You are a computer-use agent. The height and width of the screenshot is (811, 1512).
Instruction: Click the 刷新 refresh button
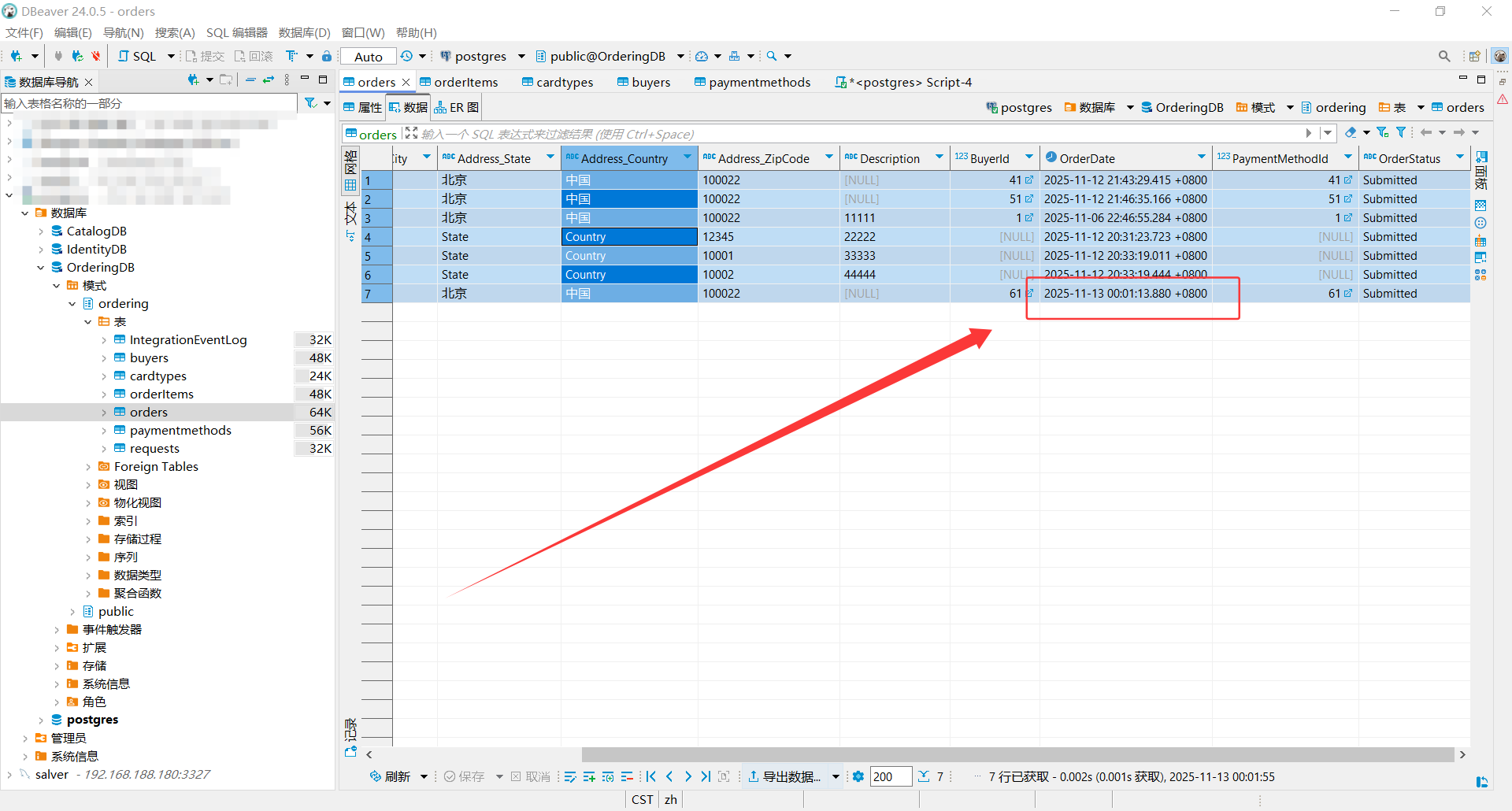click(x=391, y=776)
